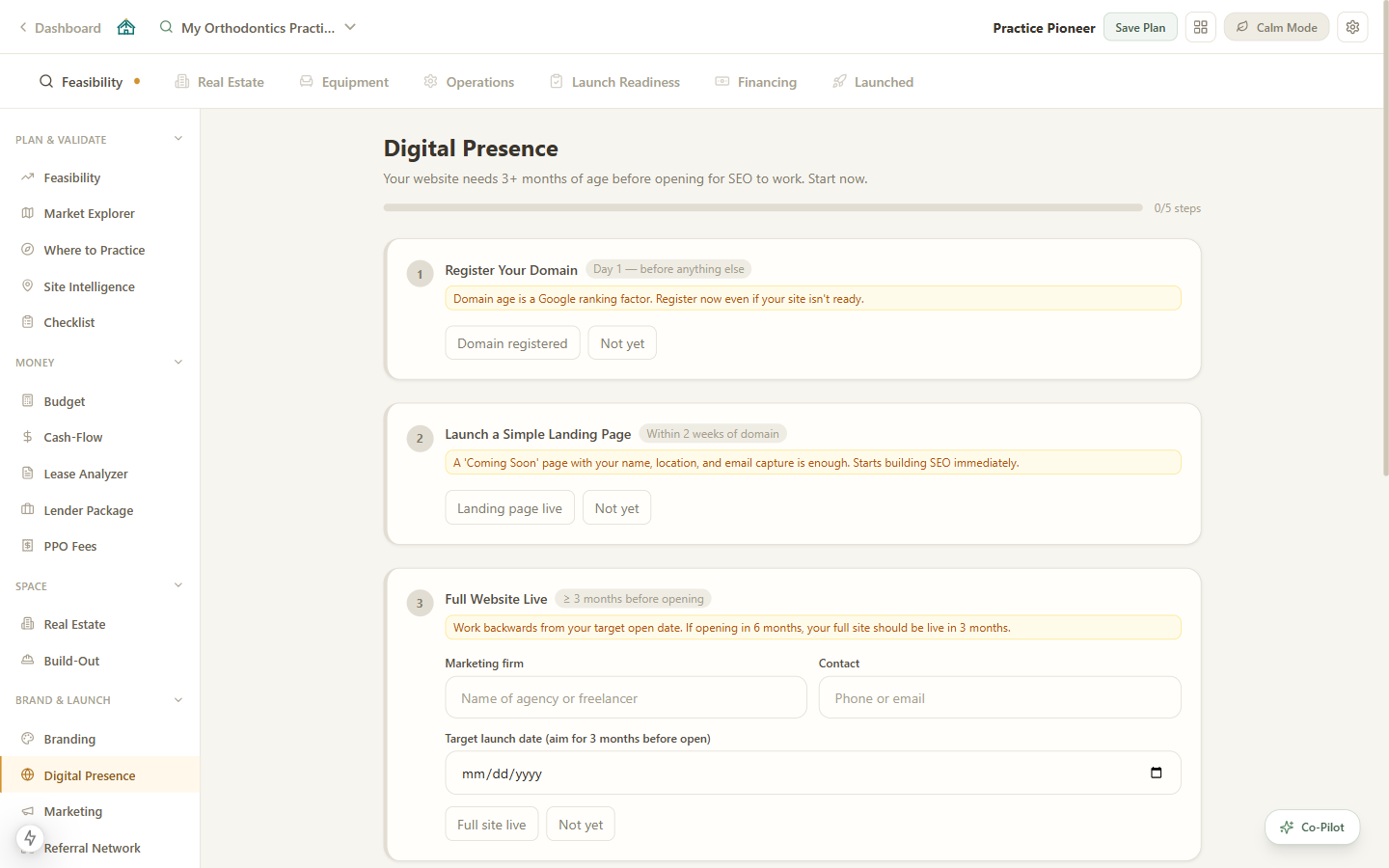This screenshot has width=1389, height=868.
Task: Click the Digital Presence globe icon
Action: [28, 775]
